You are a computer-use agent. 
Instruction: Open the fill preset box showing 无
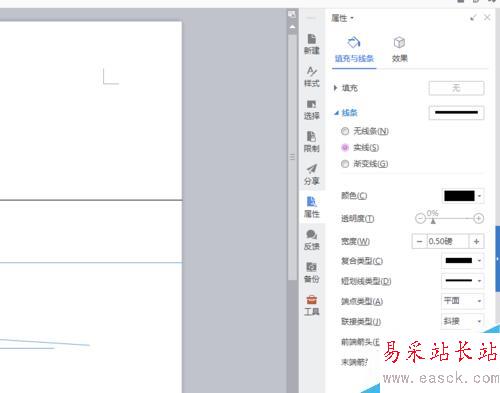(456, 88)
